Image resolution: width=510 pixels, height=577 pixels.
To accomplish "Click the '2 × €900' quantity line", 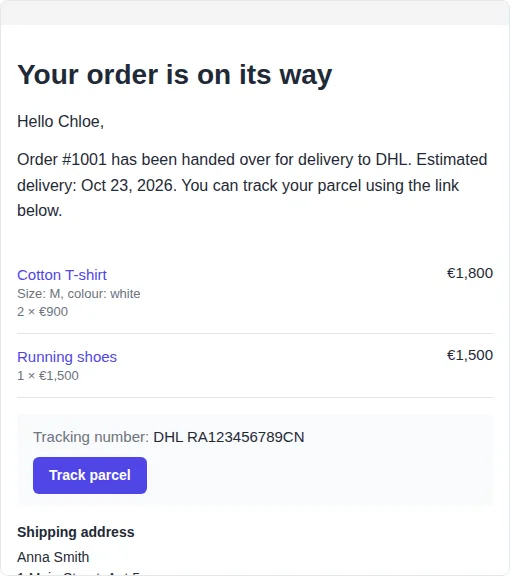I will [43, 312].
